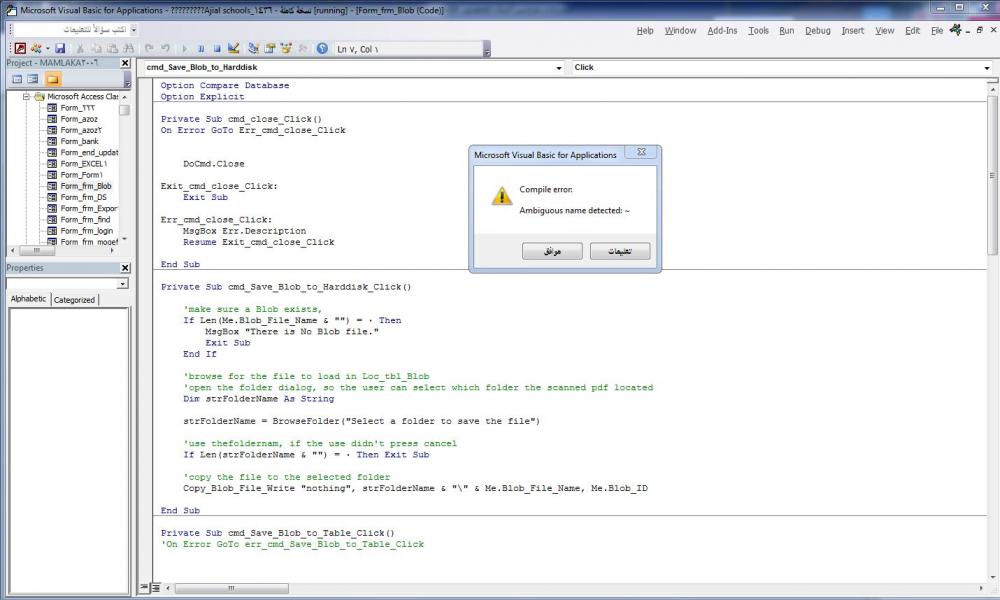This screenshot has width=1000, height=600.
Task: Click the Redo toolbar icon
Action: tap(166, 48)
